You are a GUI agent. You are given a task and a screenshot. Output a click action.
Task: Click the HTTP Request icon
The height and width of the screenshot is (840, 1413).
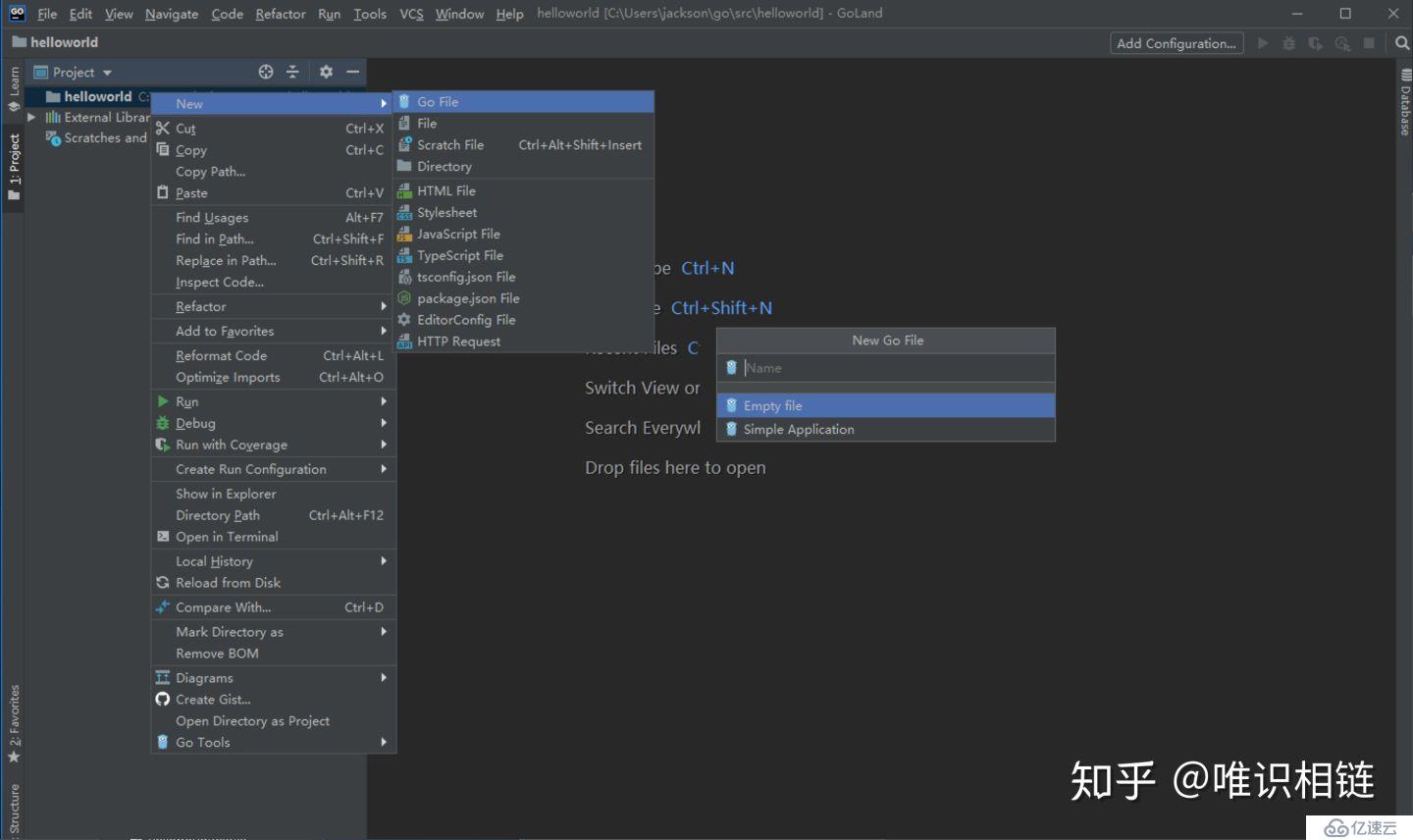pyautogui.click(x=404, y=341)
